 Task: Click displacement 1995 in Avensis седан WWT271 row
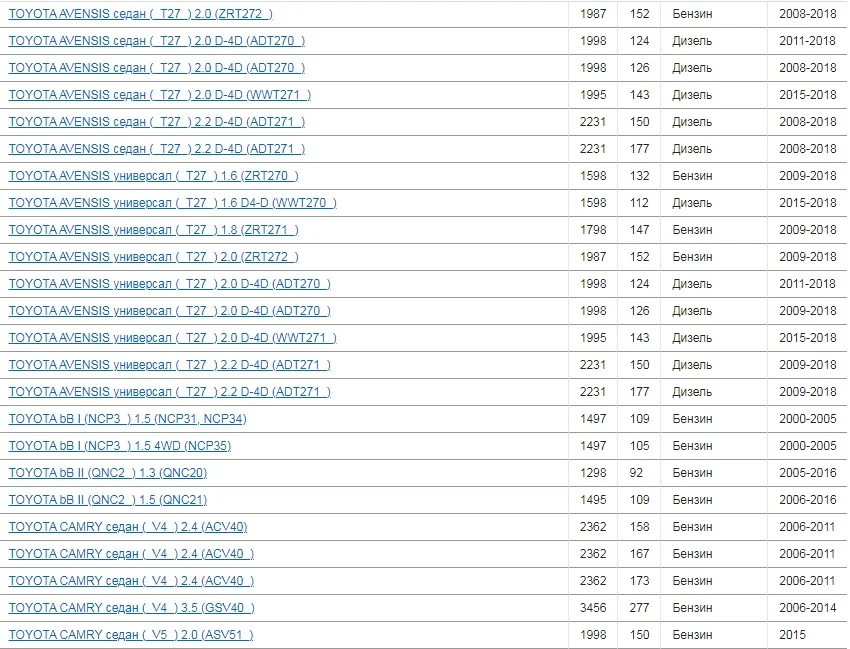point(593,95)
